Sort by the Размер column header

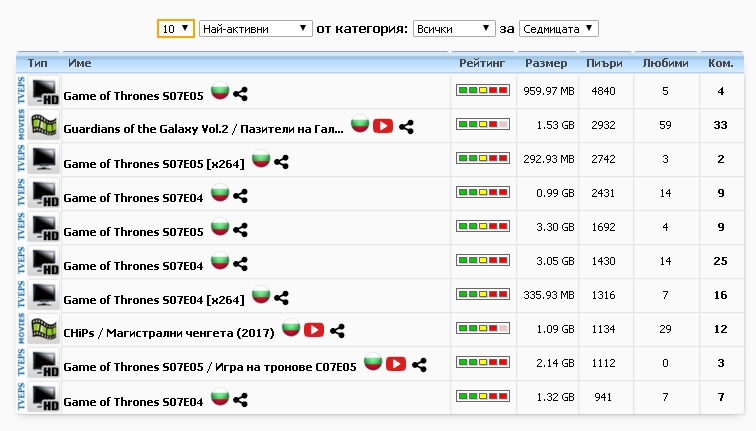[546, 63]
